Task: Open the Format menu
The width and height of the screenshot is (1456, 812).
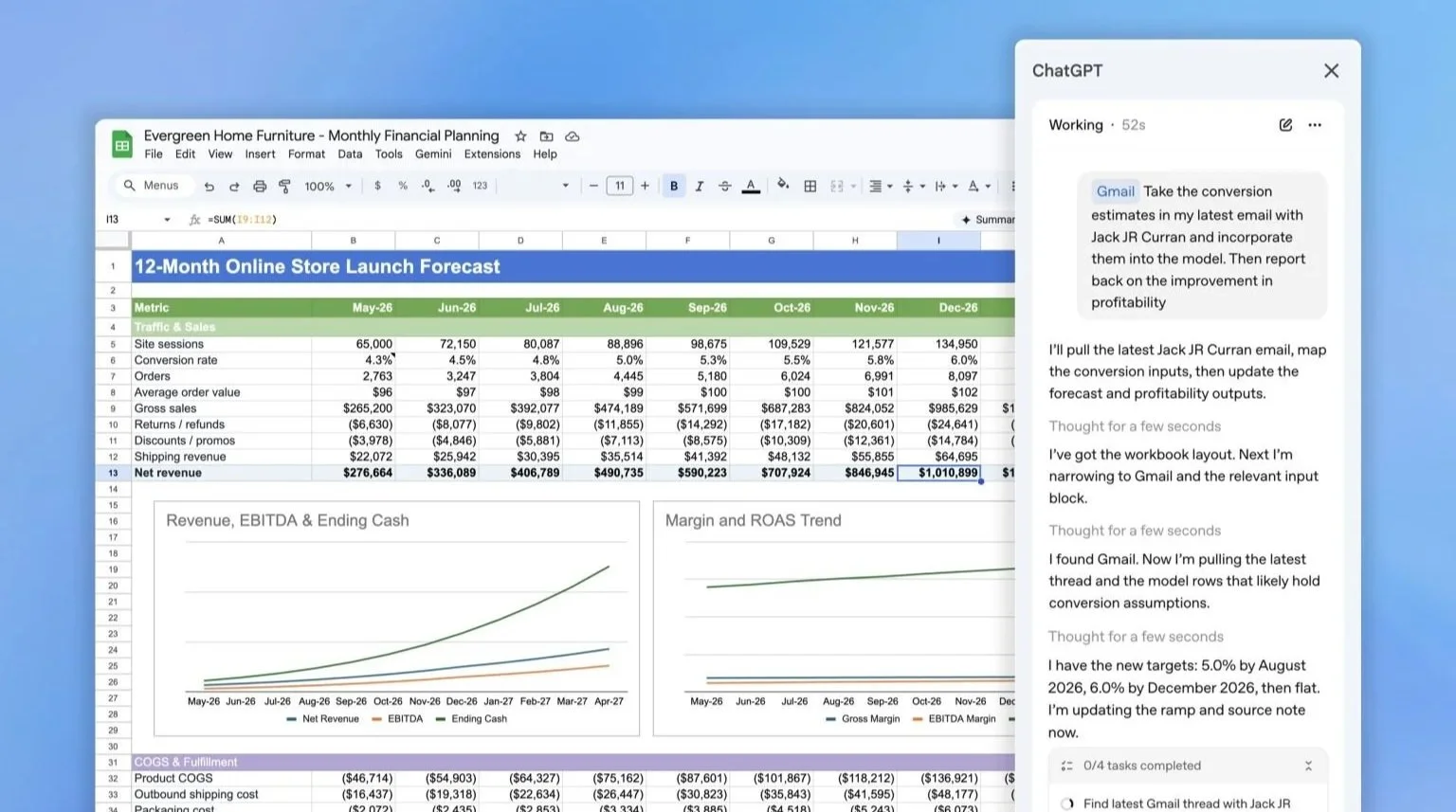Action: click(306, 154)
